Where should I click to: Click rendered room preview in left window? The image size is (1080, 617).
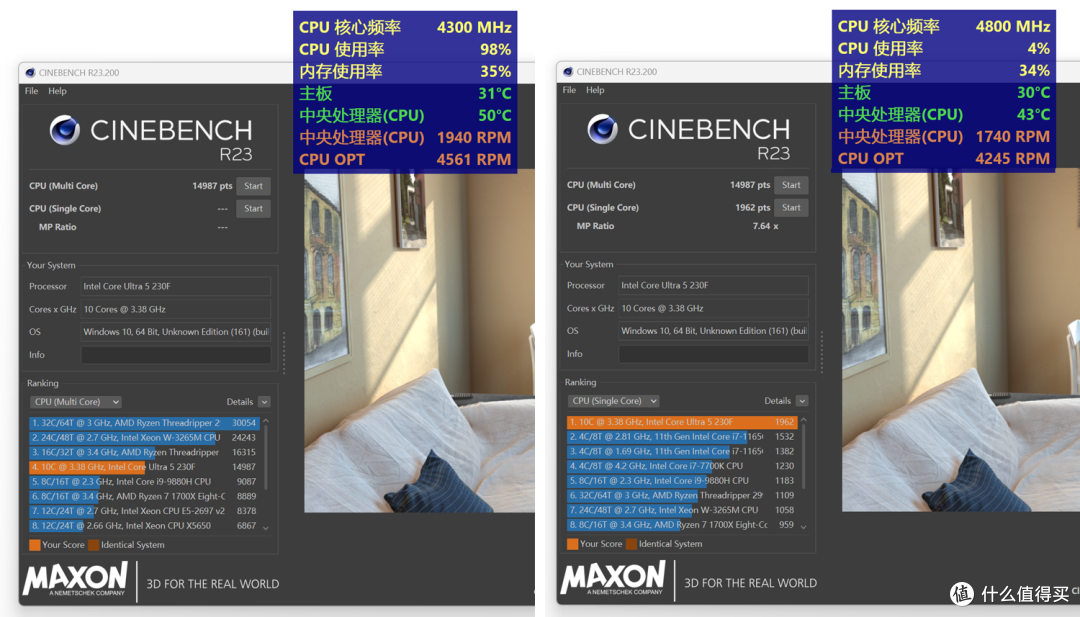tap(419, 343)
